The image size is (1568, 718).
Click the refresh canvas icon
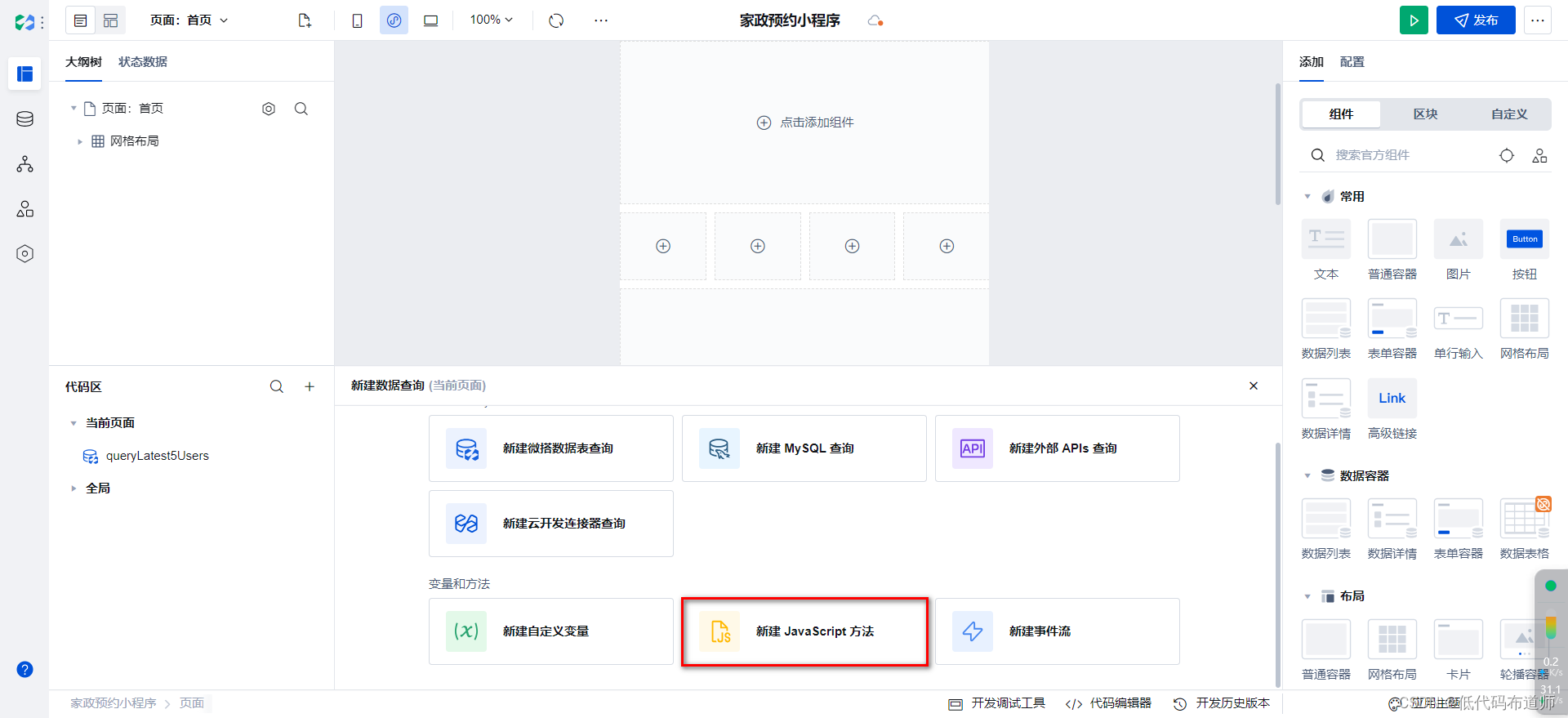click(556, 20)
